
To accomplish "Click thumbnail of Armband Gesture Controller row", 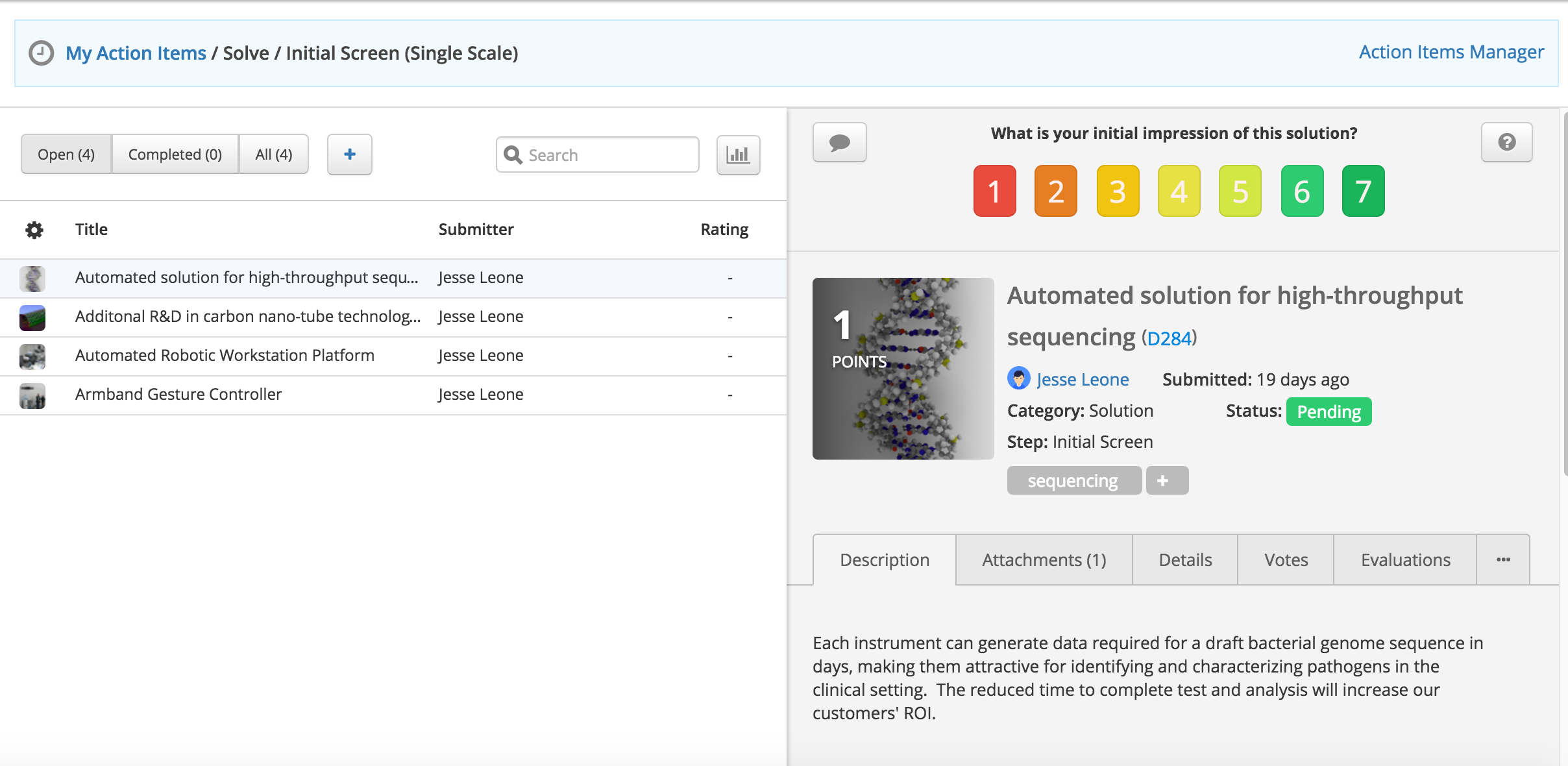I will click(32, 395).
